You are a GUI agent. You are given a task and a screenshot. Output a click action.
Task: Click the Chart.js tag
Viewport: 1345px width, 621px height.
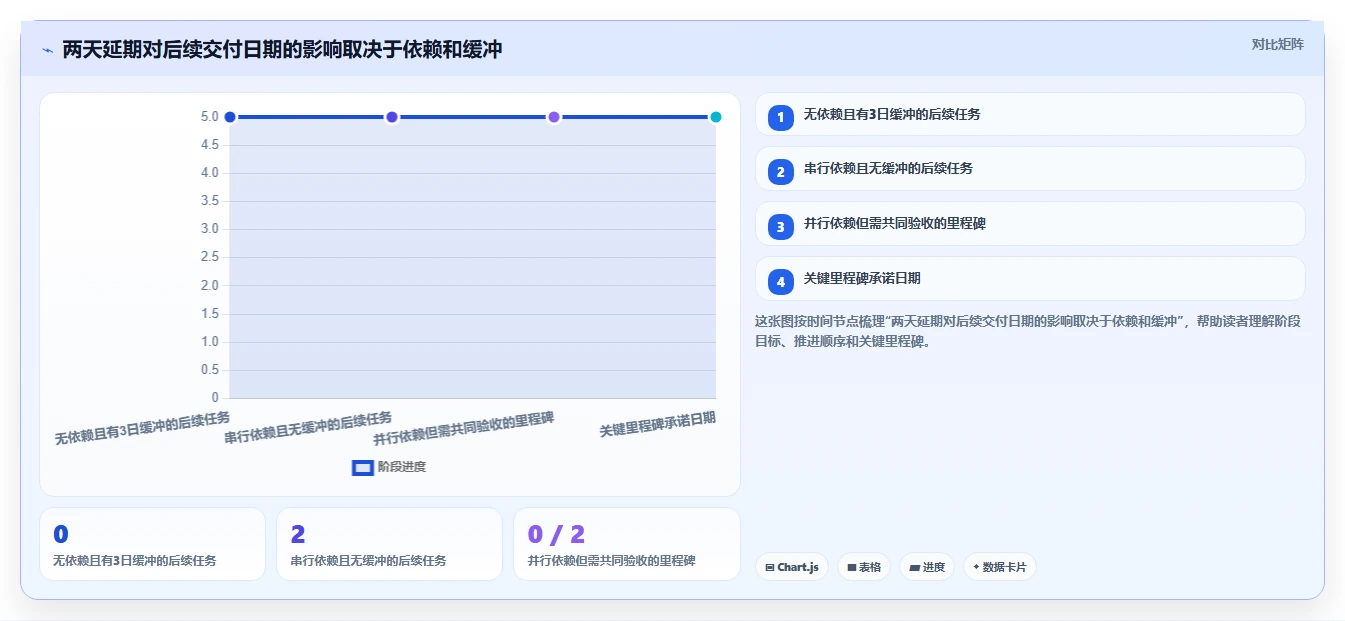792,567
